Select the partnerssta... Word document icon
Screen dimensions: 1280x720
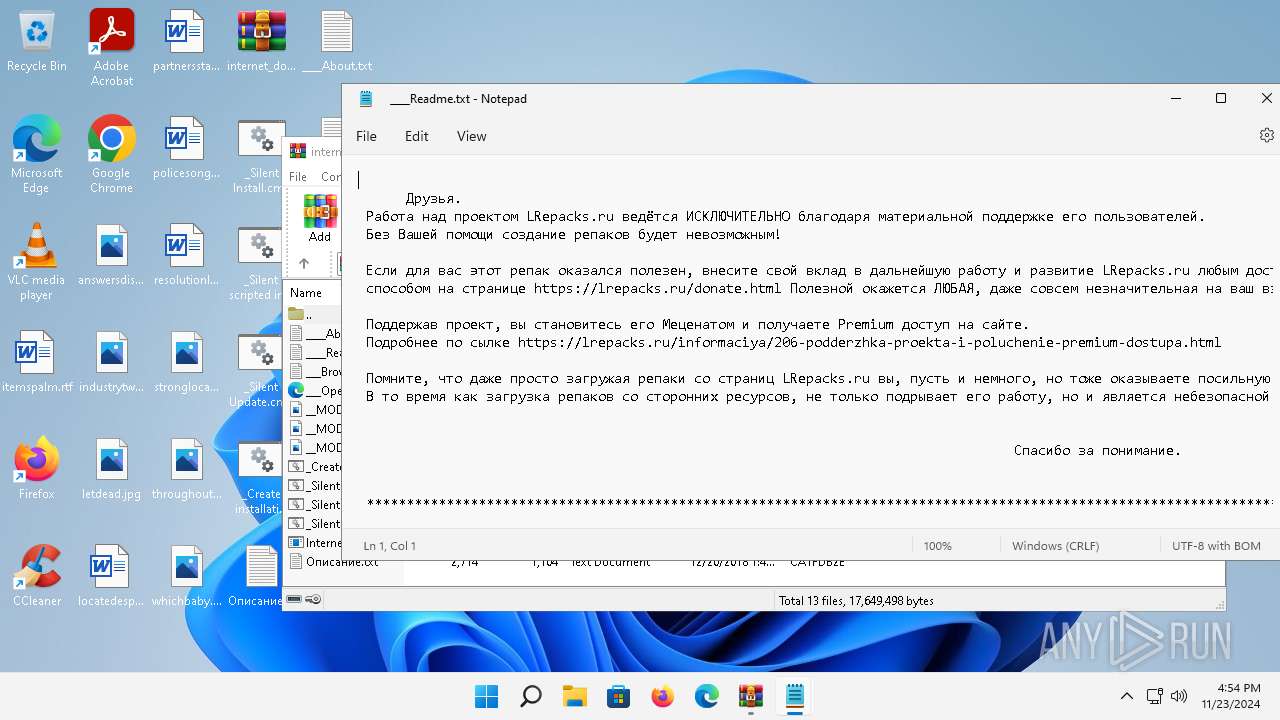tap(186, 41)
